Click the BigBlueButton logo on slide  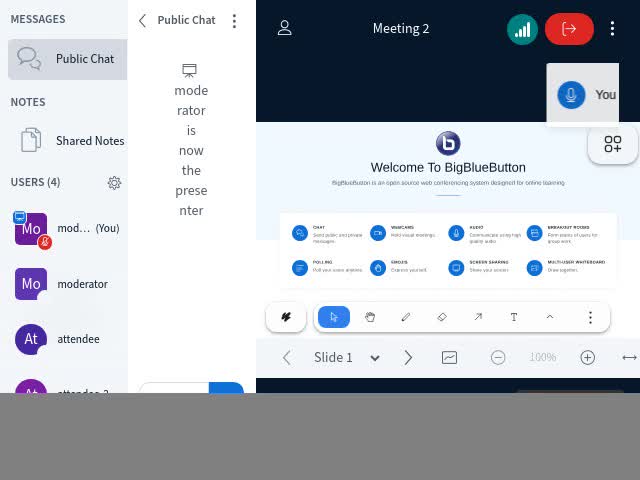coord(448,144)
